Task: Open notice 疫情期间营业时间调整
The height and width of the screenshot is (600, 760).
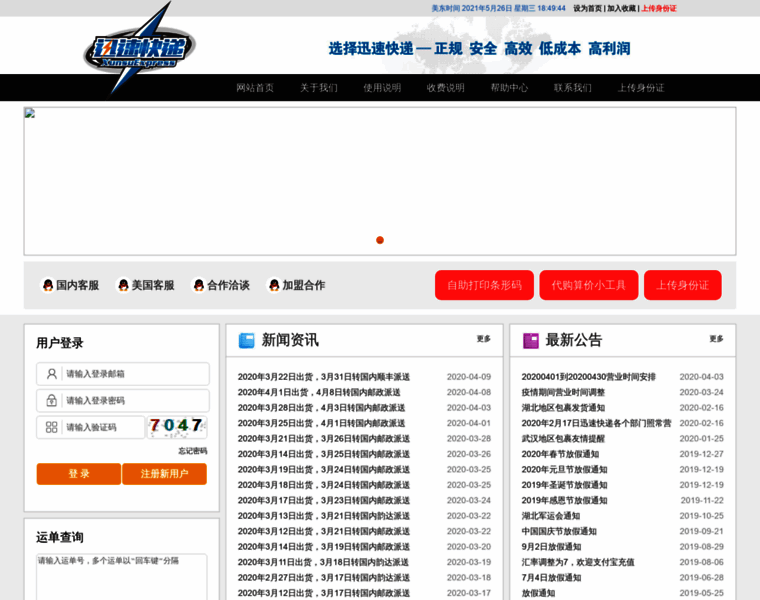Action: click(x=563, y=392)
